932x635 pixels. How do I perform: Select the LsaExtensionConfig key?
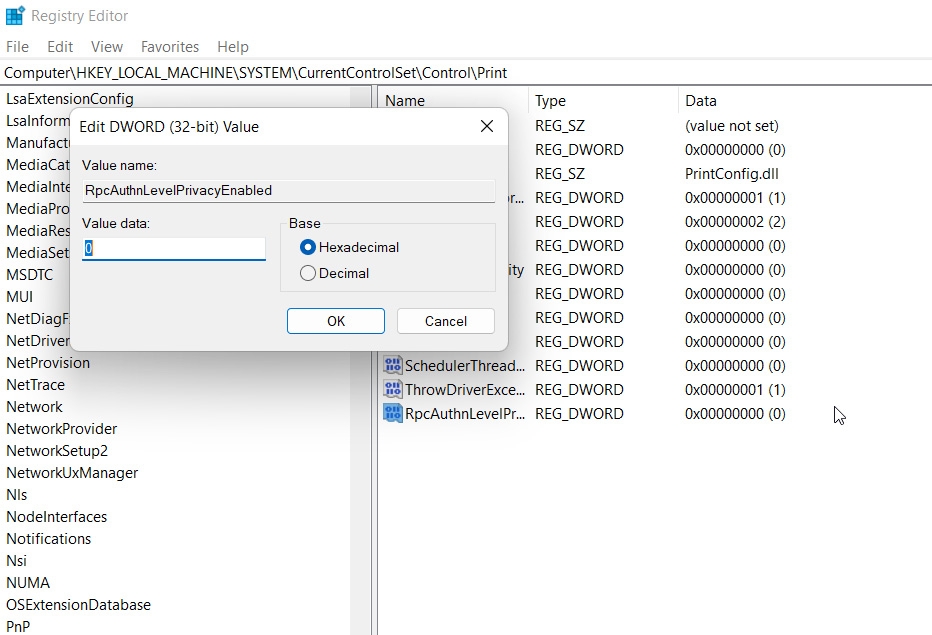point(70,99)
